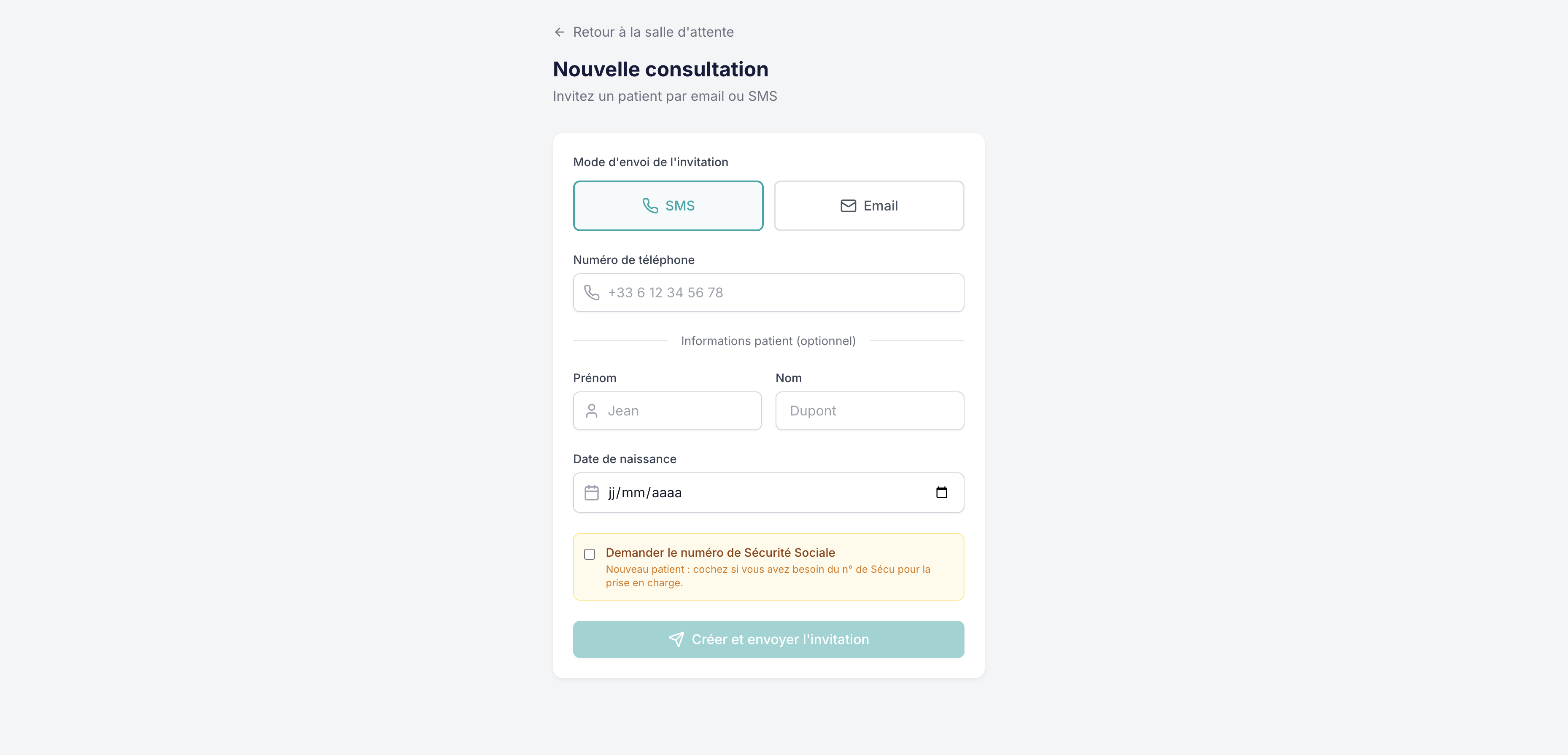Viewport: 1568px width, 755px height.
Task: Focus the Nom input showing "Dupont"
Action: 869,411
